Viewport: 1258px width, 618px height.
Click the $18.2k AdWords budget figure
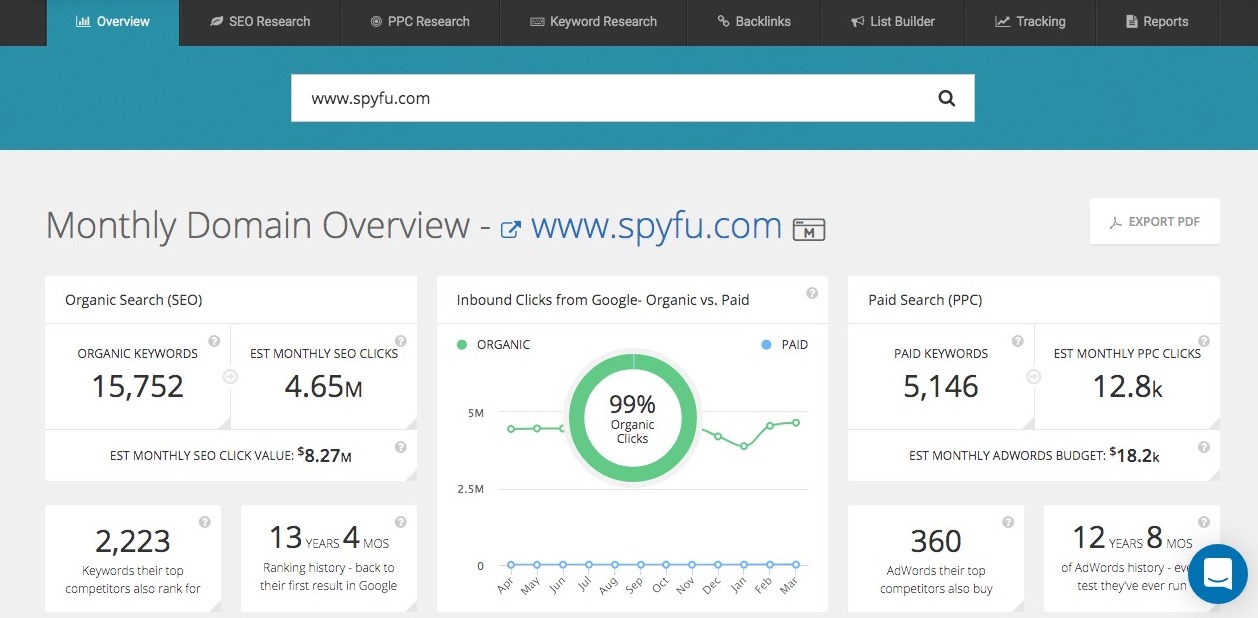tap(1134, 455)
